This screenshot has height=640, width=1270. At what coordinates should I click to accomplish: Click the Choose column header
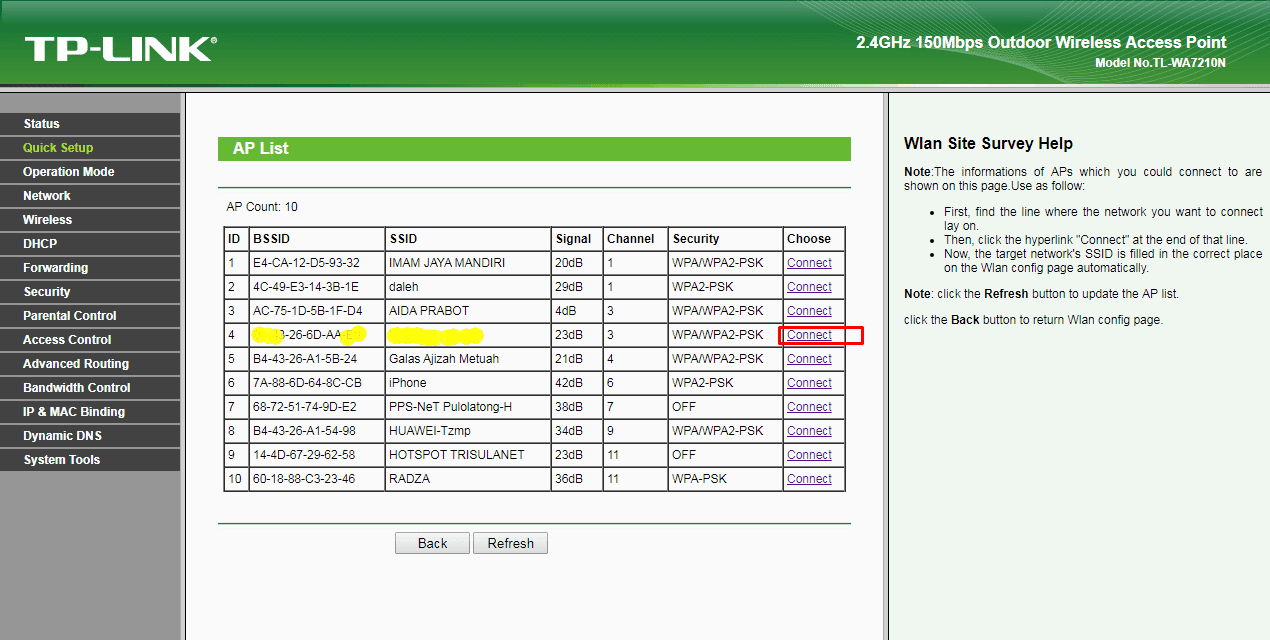pos(814,239)
